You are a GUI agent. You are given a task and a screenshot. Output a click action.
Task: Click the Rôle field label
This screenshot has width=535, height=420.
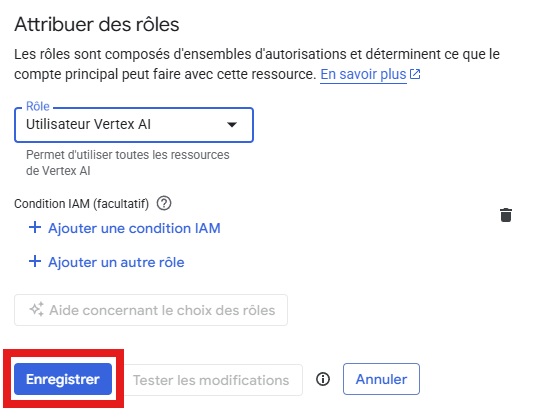tap(38, 106)
